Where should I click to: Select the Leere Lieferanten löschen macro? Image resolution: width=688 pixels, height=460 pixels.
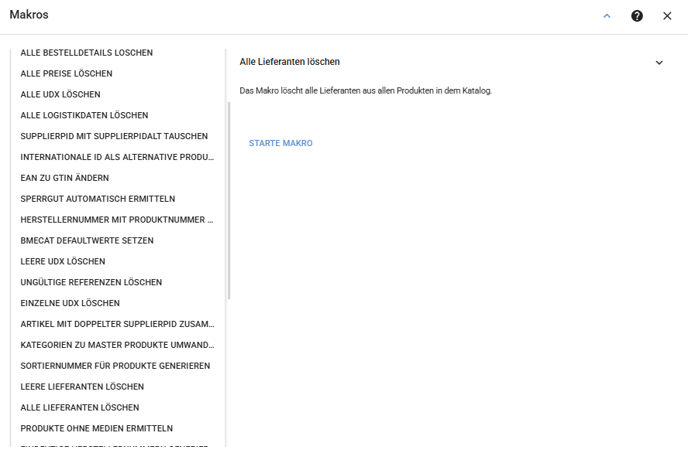pyautogui.click(x=82, y=387)
